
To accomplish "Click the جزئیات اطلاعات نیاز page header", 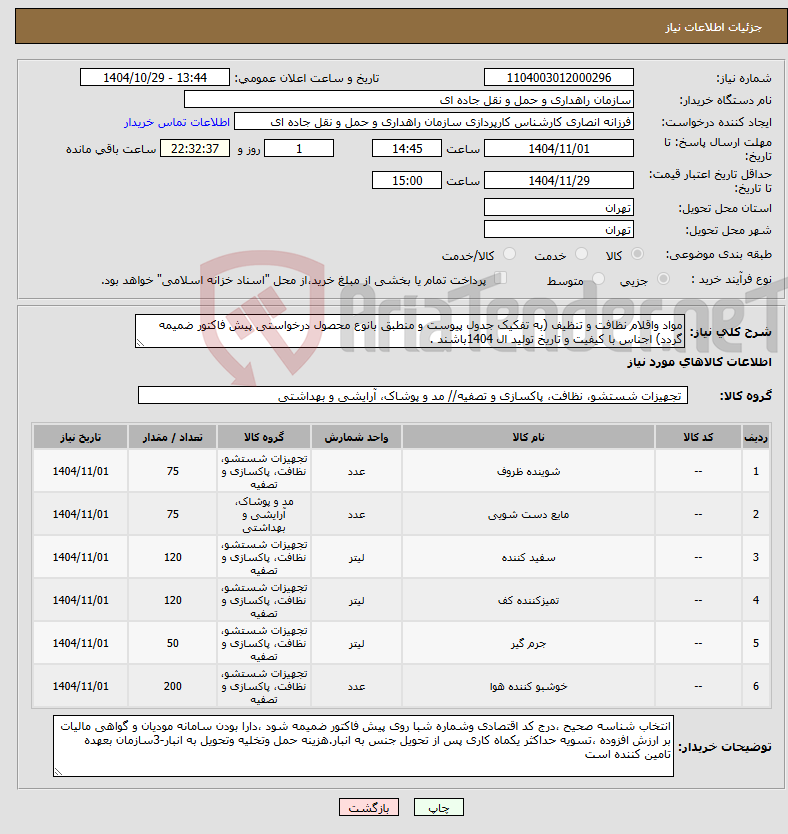I will click(x=714, y=27).
